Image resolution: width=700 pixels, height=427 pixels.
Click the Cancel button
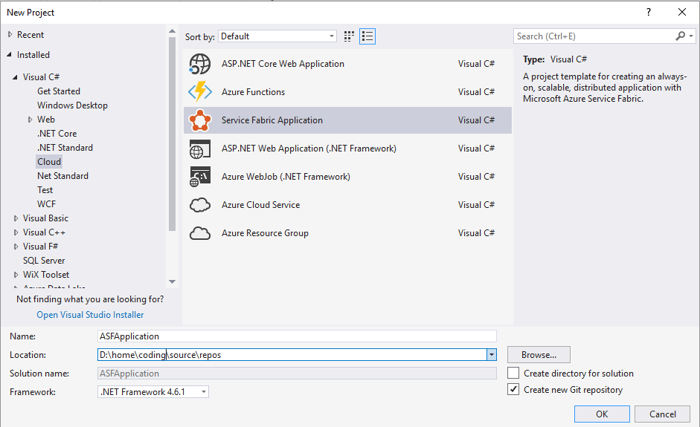click(662, 414)
